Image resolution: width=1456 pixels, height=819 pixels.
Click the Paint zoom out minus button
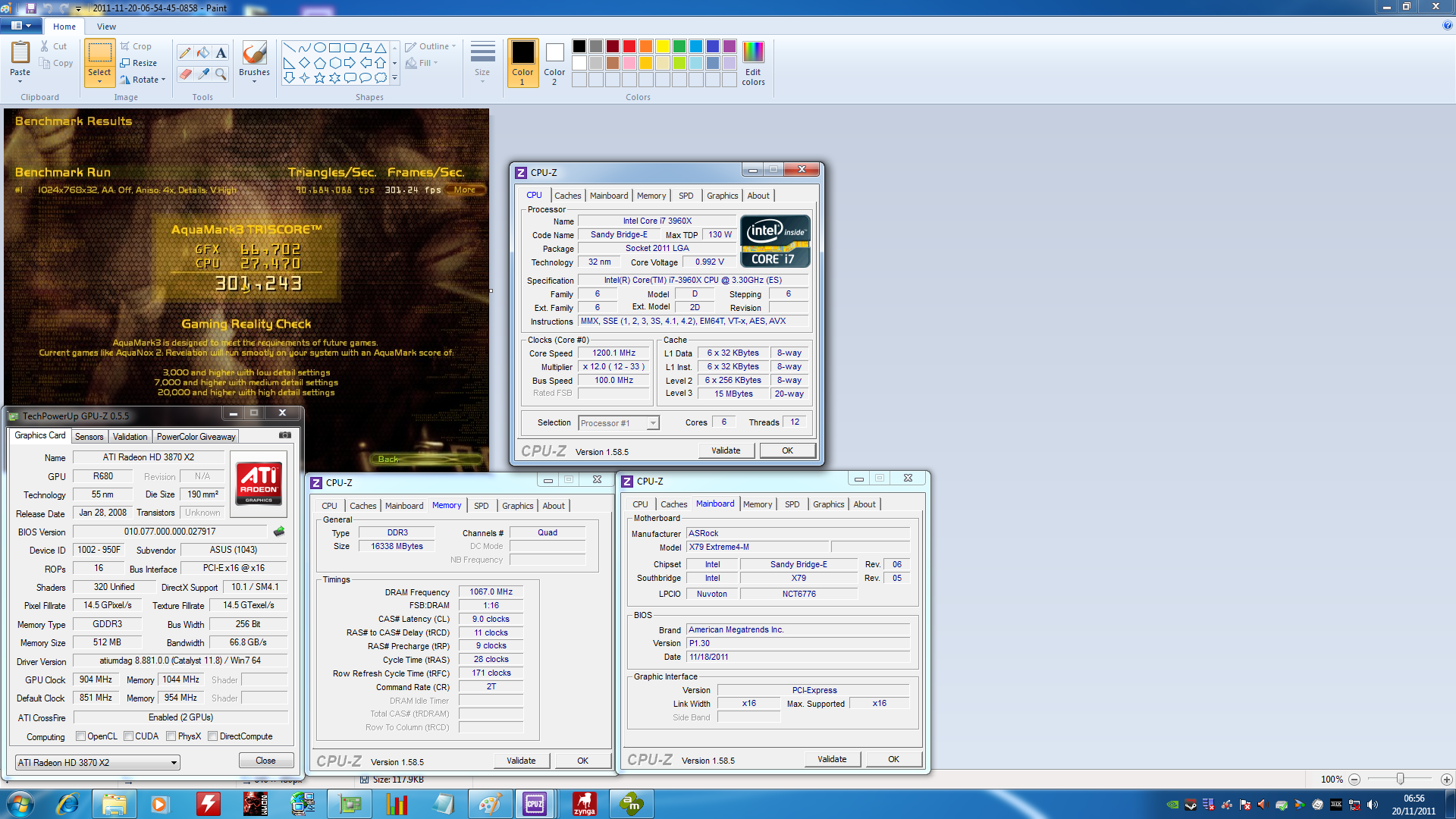click(x=1354, y=779)
